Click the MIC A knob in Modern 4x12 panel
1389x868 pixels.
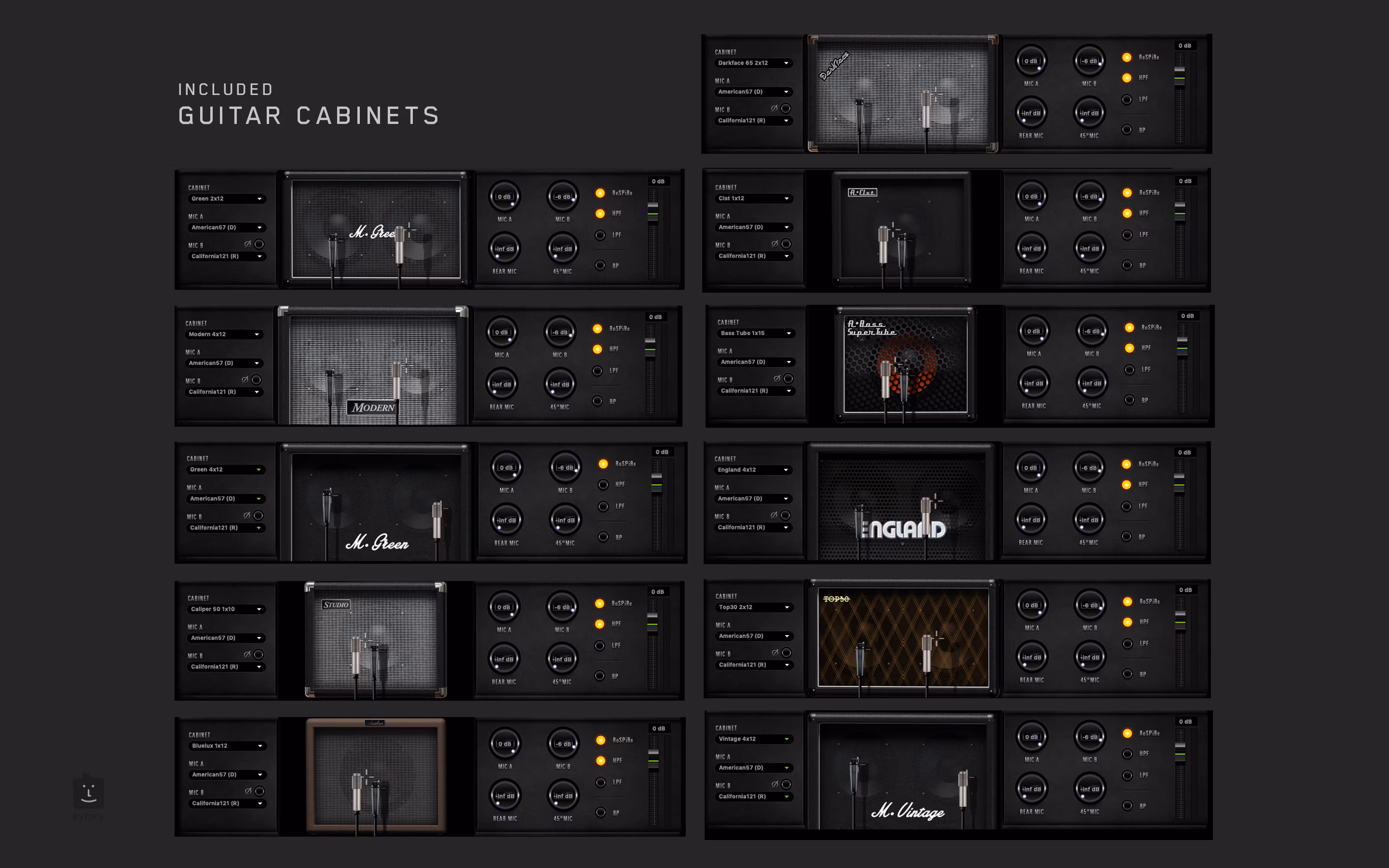click(x=502, y=332)
